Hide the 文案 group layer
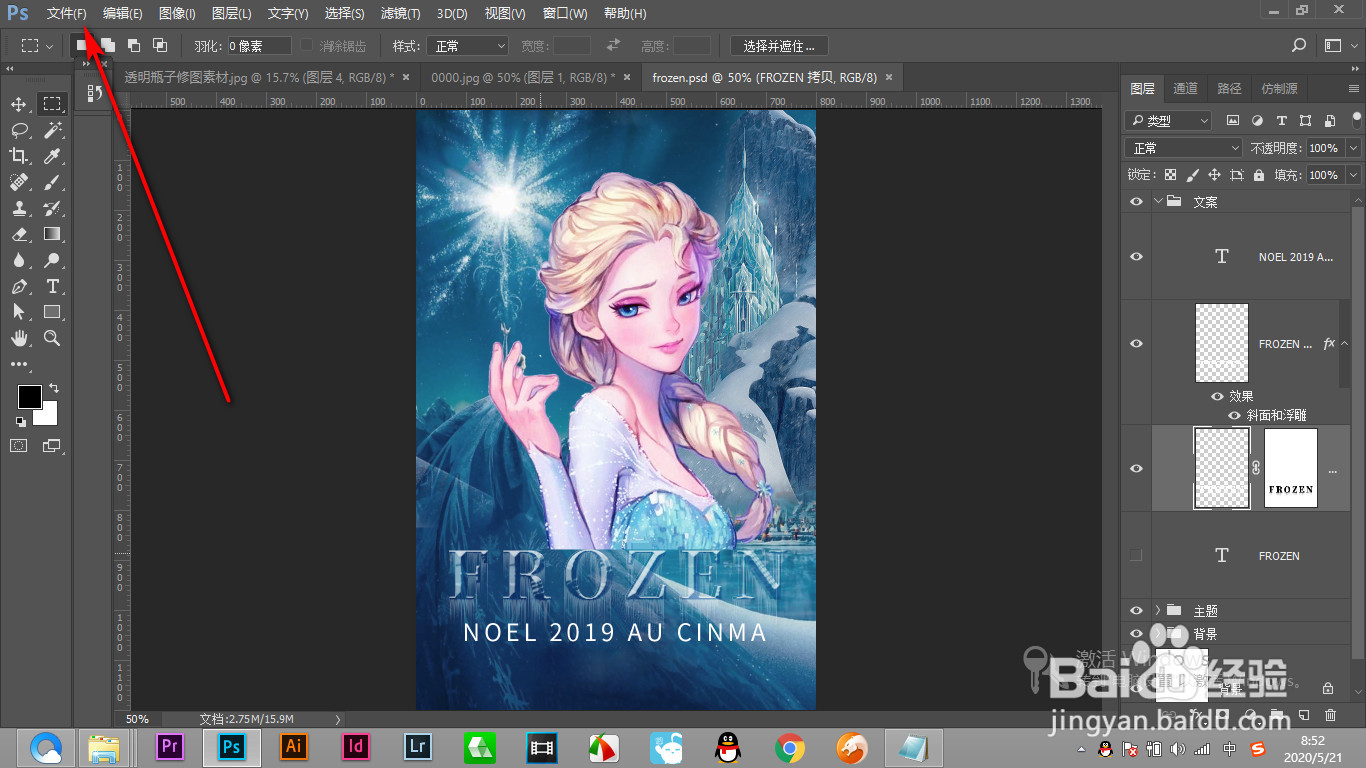The height and width of the screenshot is (768, 1366). pos(1136,201)
